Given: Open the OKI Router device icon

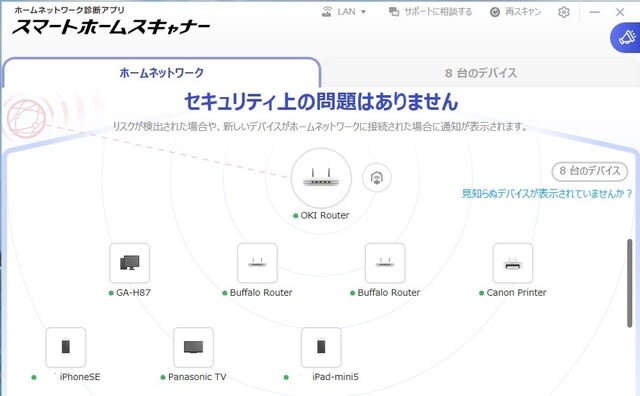Looking at the screenshot, I should coord(321,178).
